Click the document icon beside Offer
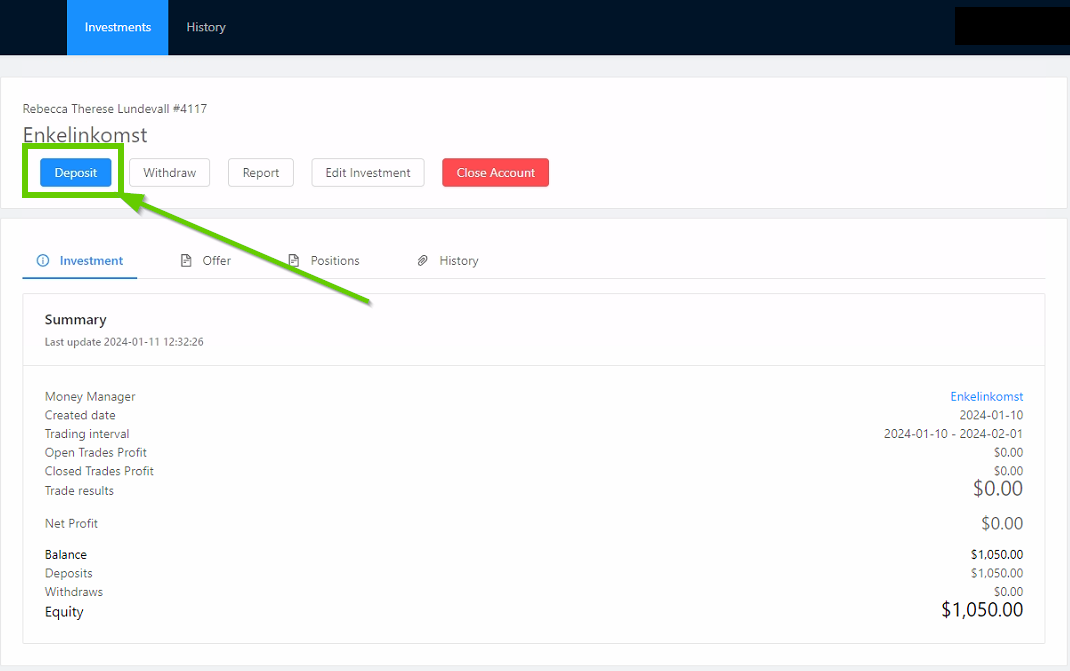Viewport: 1070px width, 671px height. [x=186, y=261]
